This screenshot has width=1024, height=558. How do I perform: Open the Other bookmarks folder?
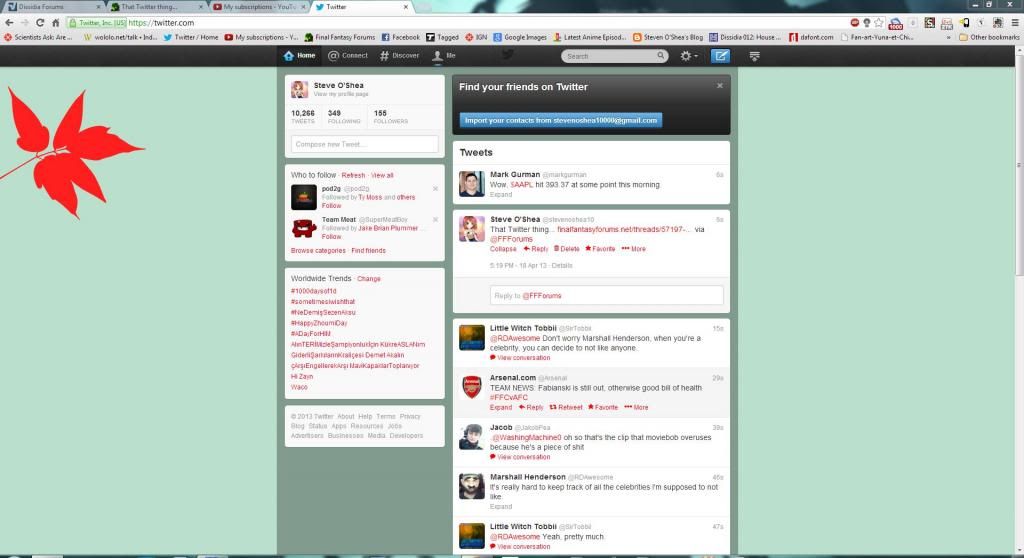tap(989, 37)
